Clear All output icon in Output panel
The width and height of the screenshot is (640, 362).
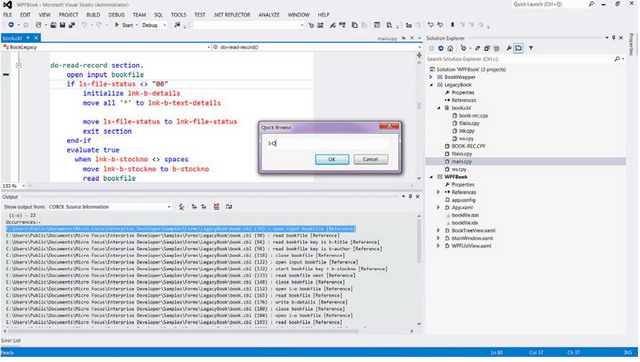[216, 207]
